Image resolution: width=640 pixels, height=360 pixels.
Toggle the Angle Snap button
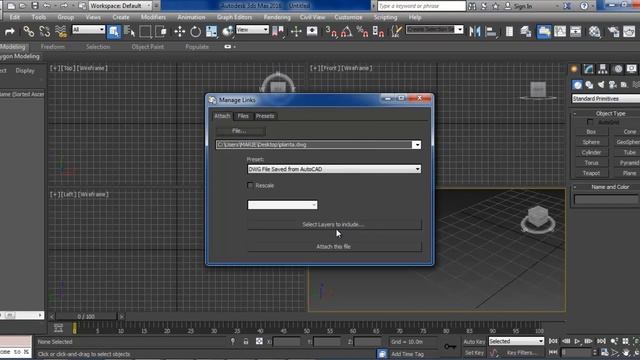[x=347, y=31]
